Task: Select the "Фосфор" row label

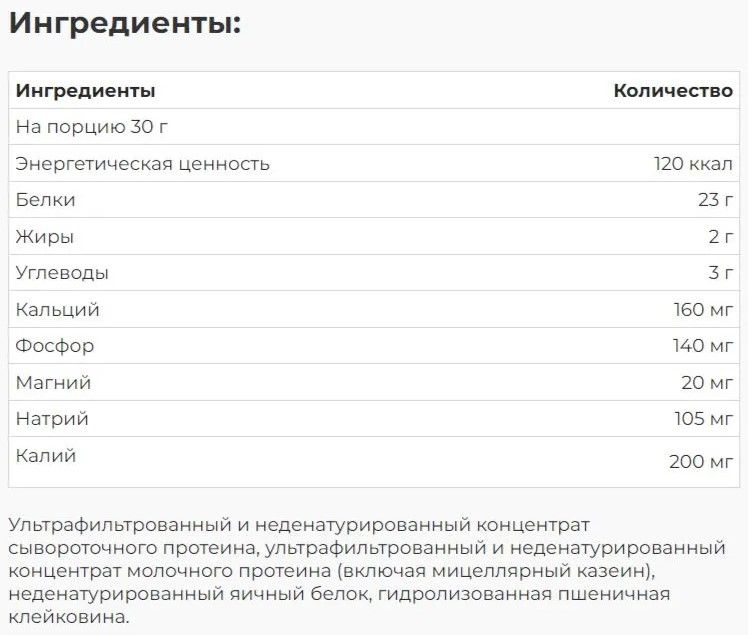Action: pos(55,346)
